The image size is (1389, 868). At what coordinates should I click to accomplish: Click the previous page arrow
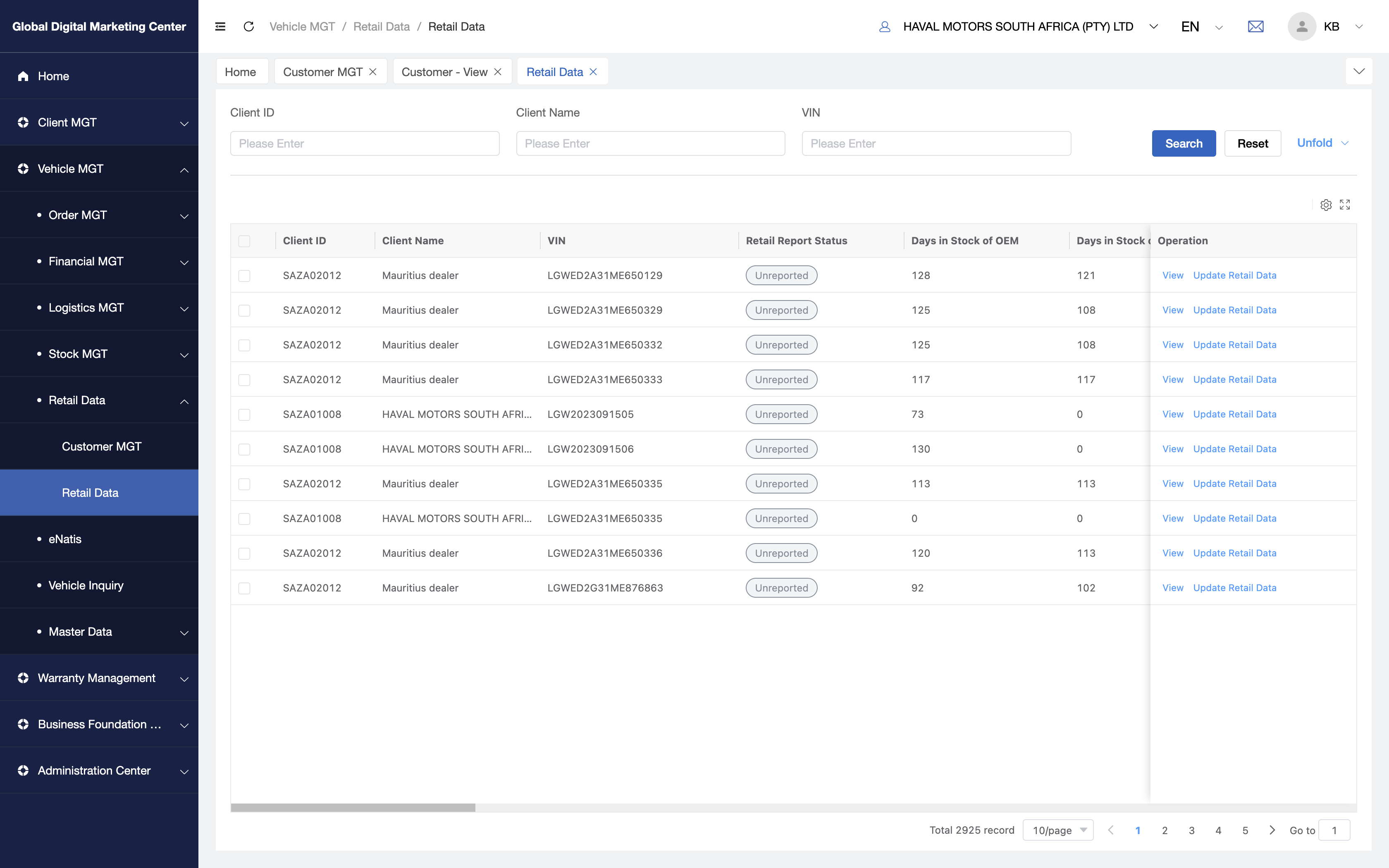tap(1111, 830)
